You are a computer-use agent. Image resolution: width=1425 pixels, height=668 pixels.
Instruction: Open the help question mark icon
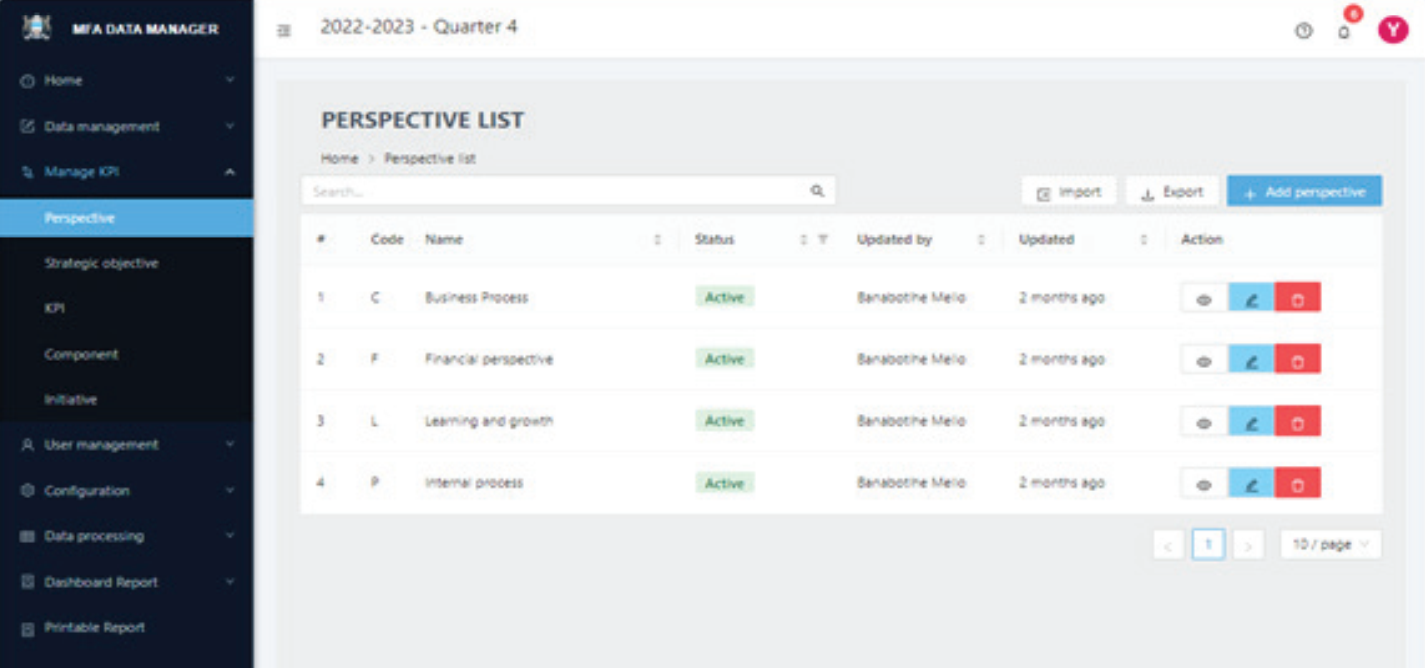pyautogui.click(x=1303, y=31)
